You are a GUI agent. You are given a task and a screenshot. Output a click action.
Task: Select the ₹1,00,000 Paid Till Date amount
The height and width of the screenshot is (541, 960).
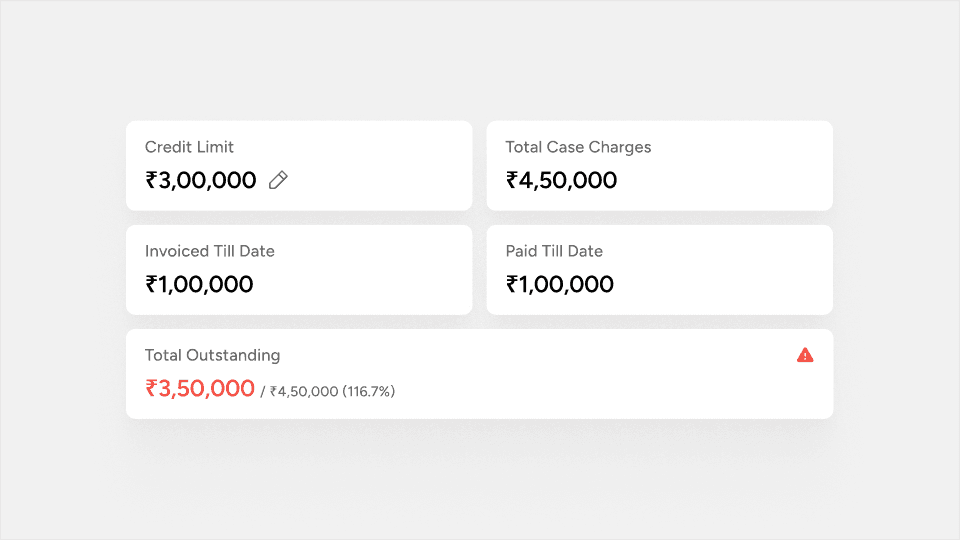(x=560, y=285)
